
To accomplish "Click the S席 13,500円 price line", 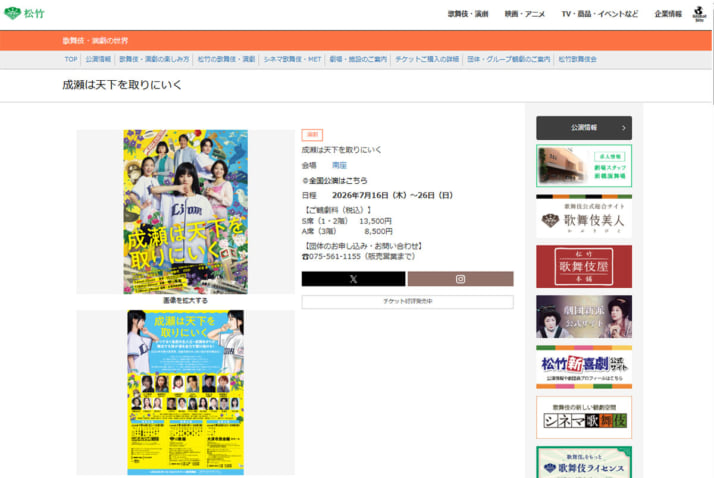I will [347, 221].
